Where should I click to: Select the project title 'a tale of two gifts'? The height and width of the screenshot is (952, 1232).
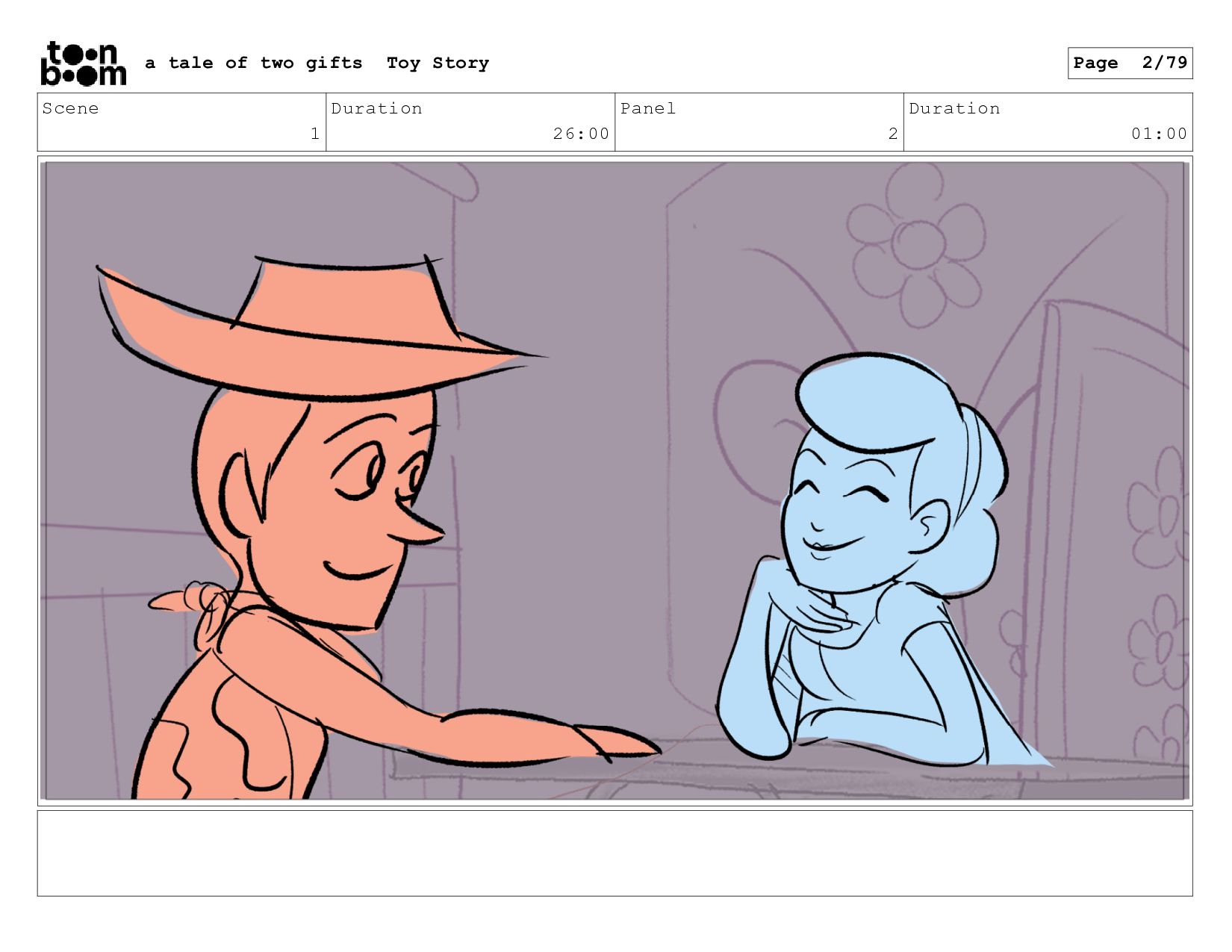[254, 63]
